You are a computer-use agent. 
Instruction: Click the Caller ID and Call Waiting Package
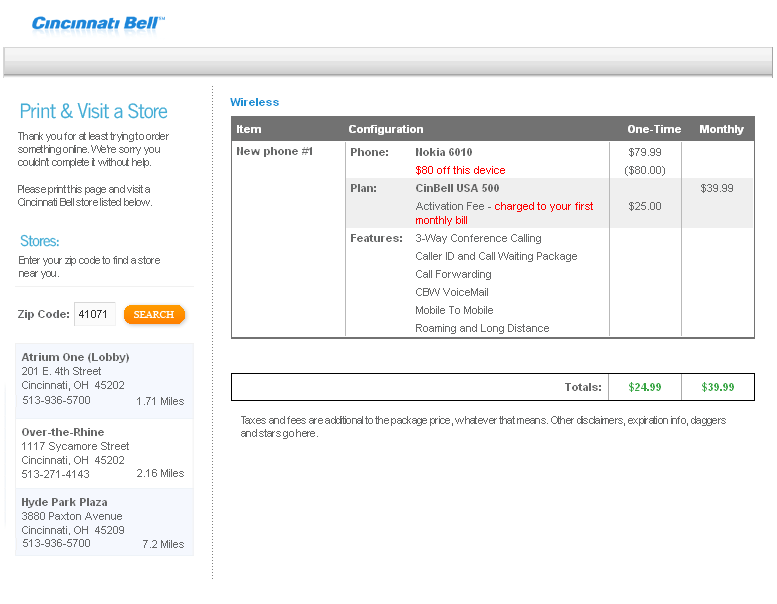496,256
